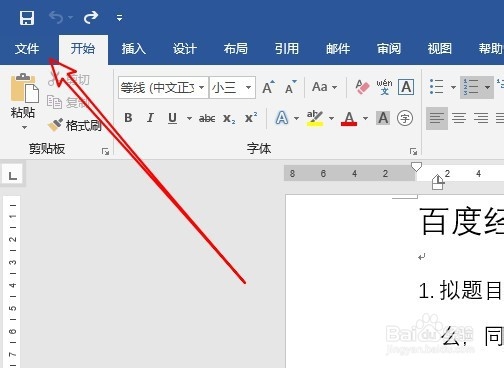This screenshot has height=368, width=504.
Task: Open the Text Effects dropdown arrow
Action: click(296, 118)
